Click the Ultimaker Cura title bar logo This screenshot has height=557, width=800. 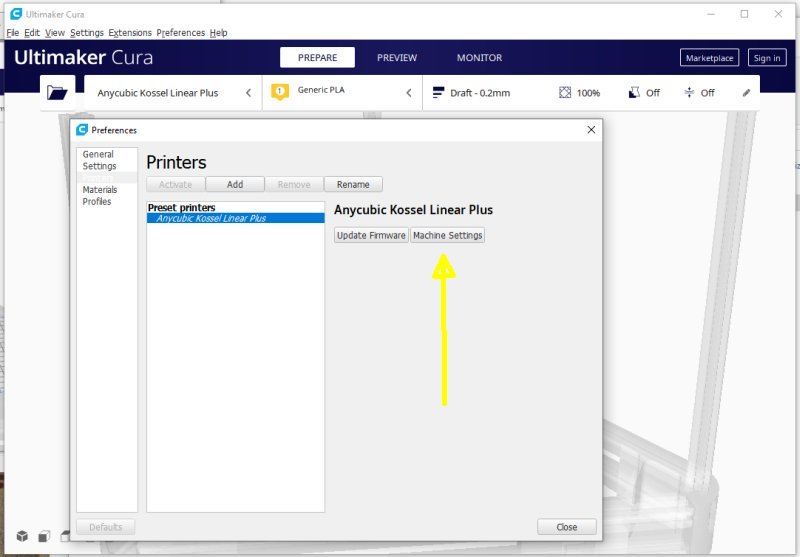click(16, 14)
